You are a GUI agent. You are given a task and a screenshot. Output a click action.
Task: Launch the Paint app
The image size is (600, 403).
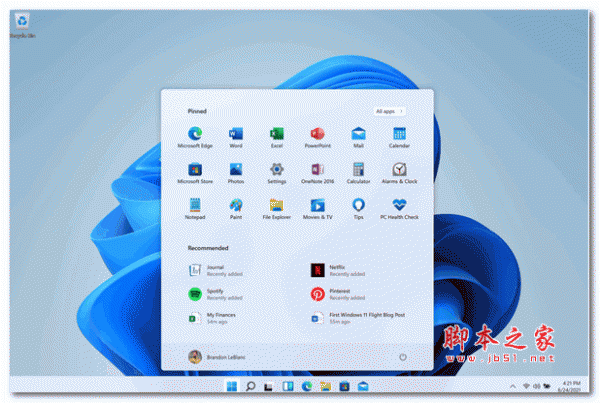click(x=236, y=208)
